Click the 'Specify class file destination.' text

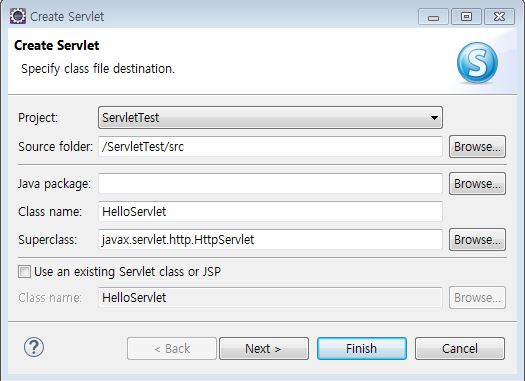pyautogui.click(x=98, y=69)
